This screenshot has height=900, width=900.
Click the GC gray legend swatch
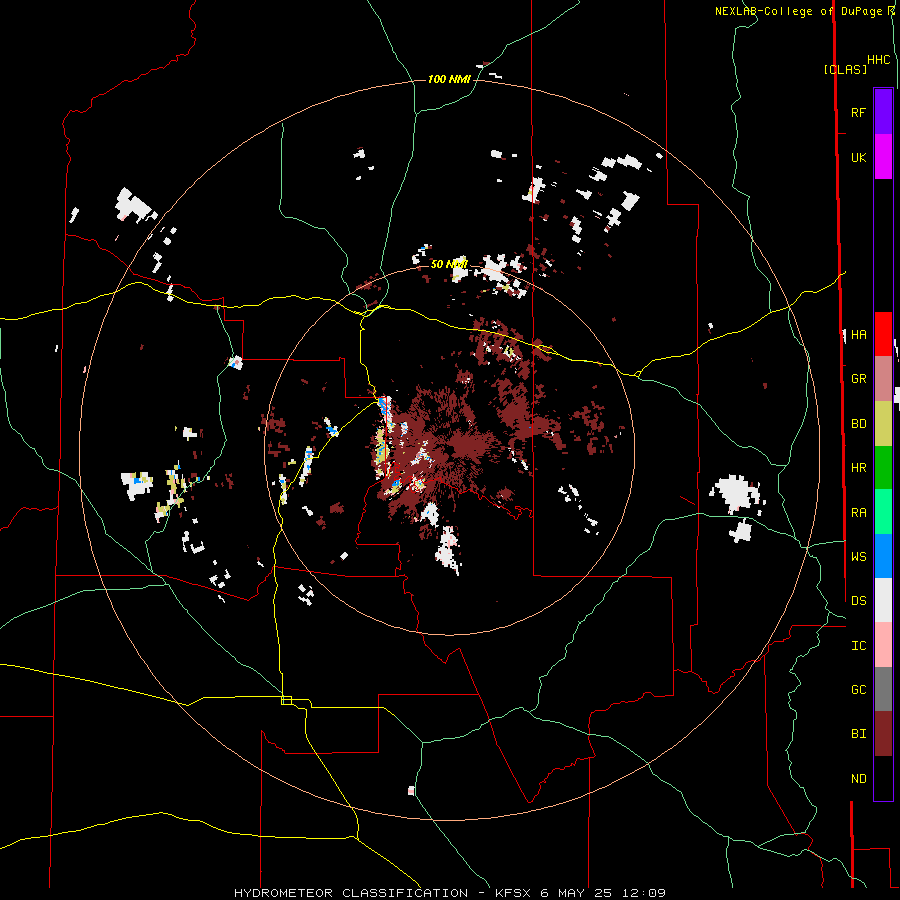tap(883, 689)
